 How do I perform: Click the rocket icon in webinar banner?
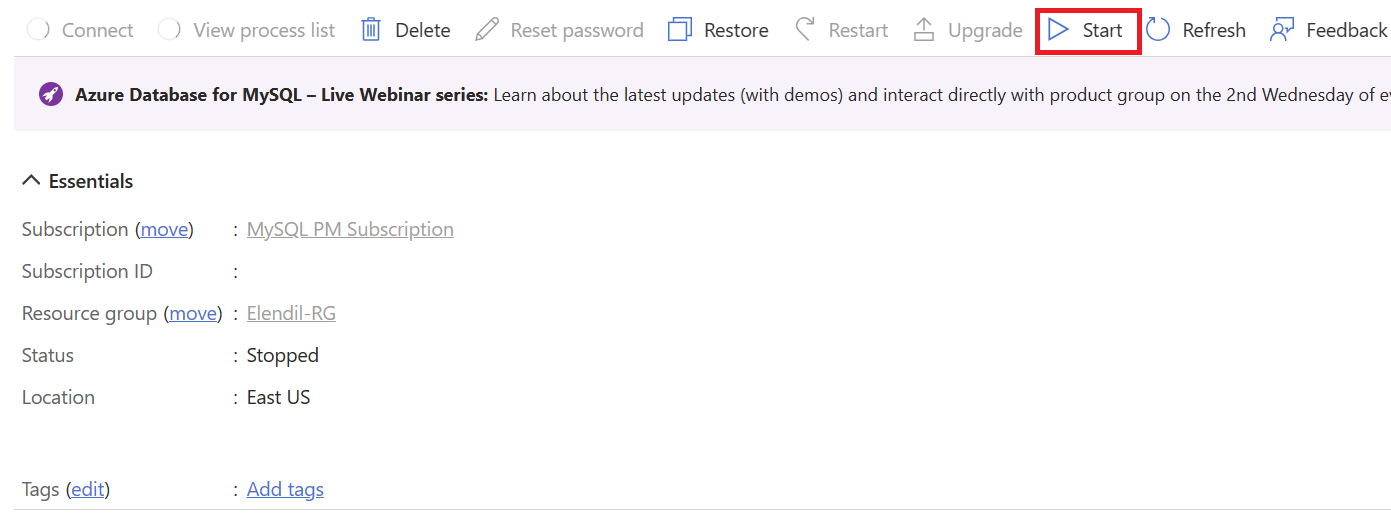pos(50,95)
